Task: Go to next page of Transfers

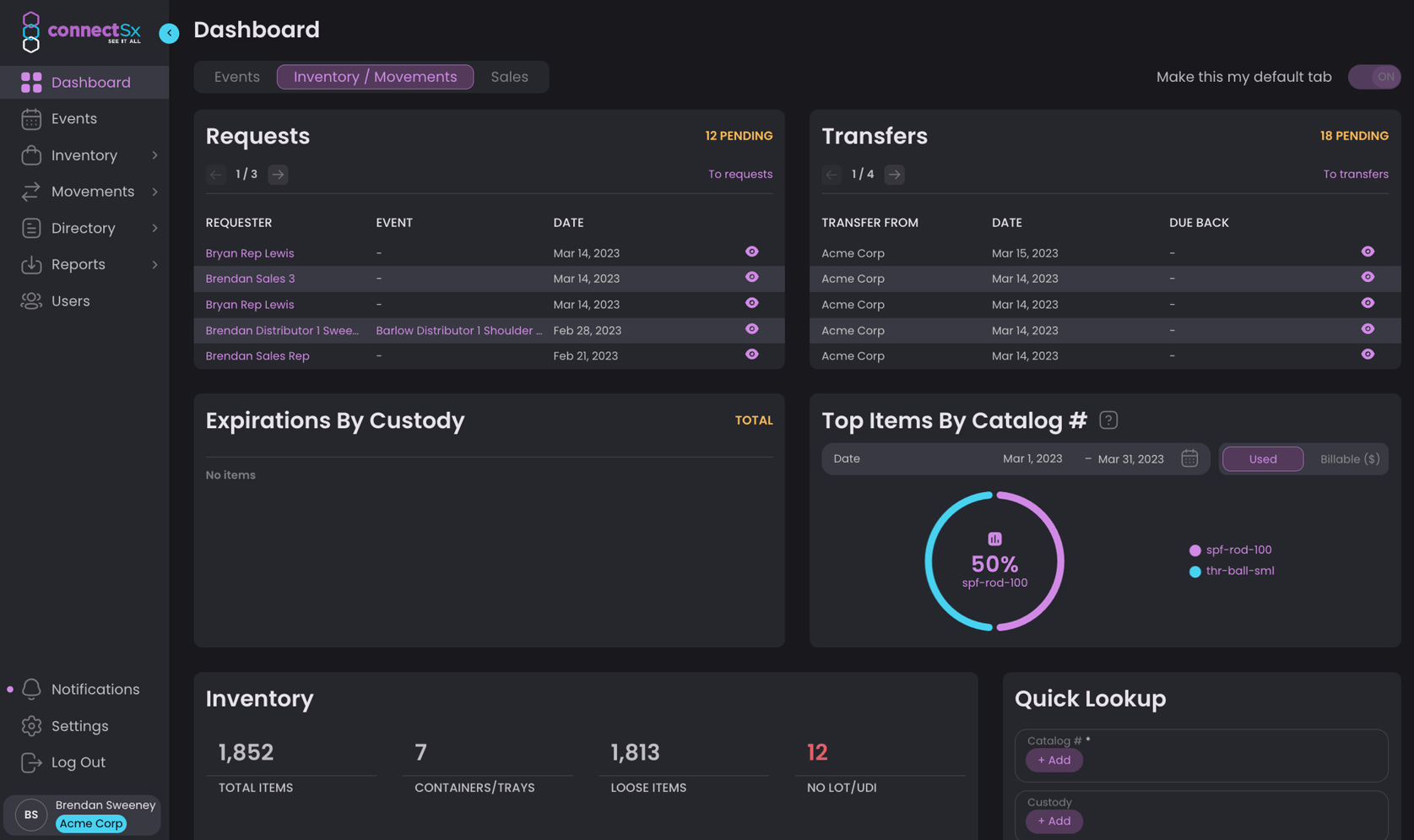Action: 894,175
